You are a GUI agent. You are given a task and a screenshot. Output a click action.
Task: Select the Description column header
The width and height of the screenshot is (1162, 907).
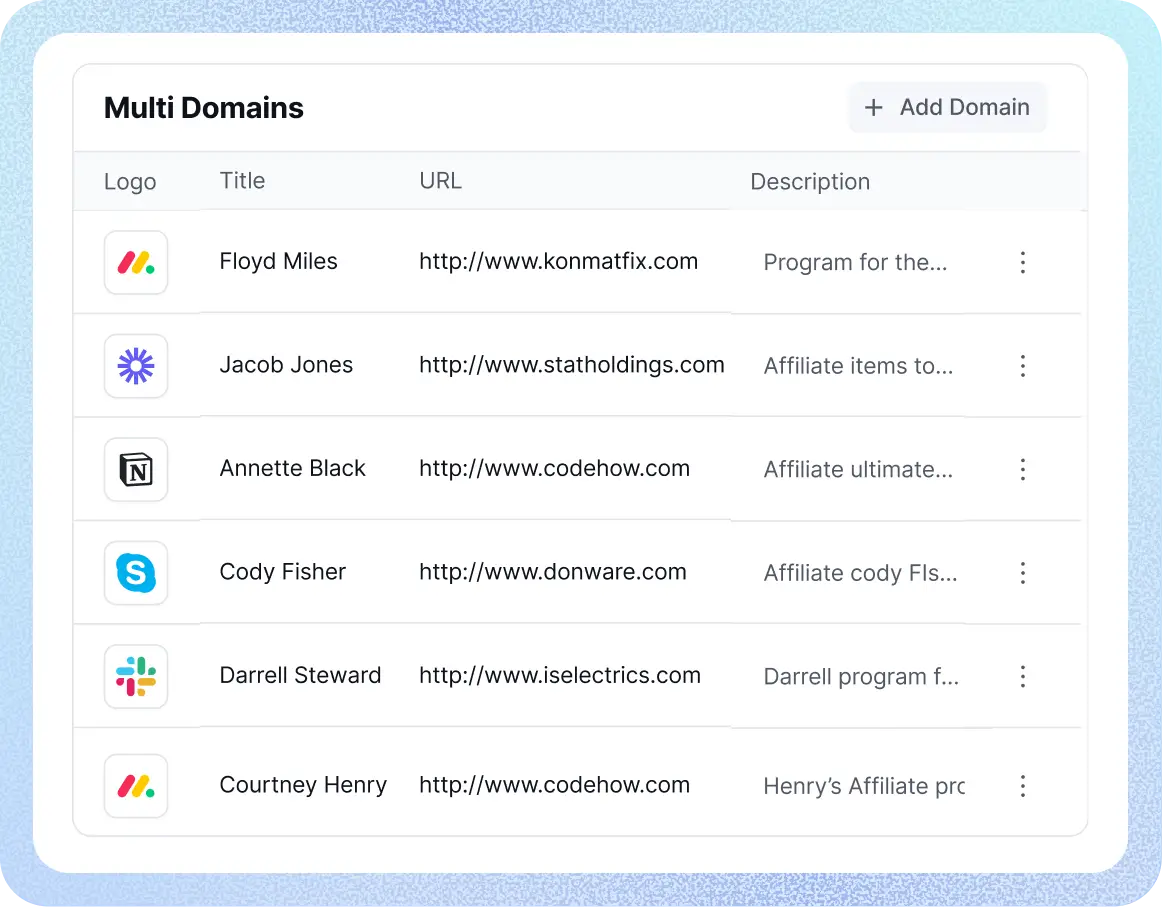click(x=810, y=181)
